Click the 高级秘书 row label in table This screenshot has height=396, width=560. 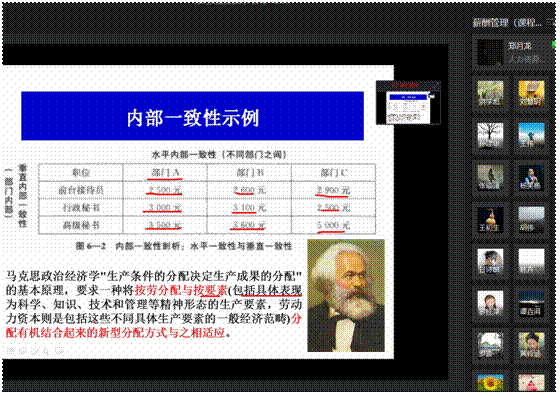tap(81, 225)
